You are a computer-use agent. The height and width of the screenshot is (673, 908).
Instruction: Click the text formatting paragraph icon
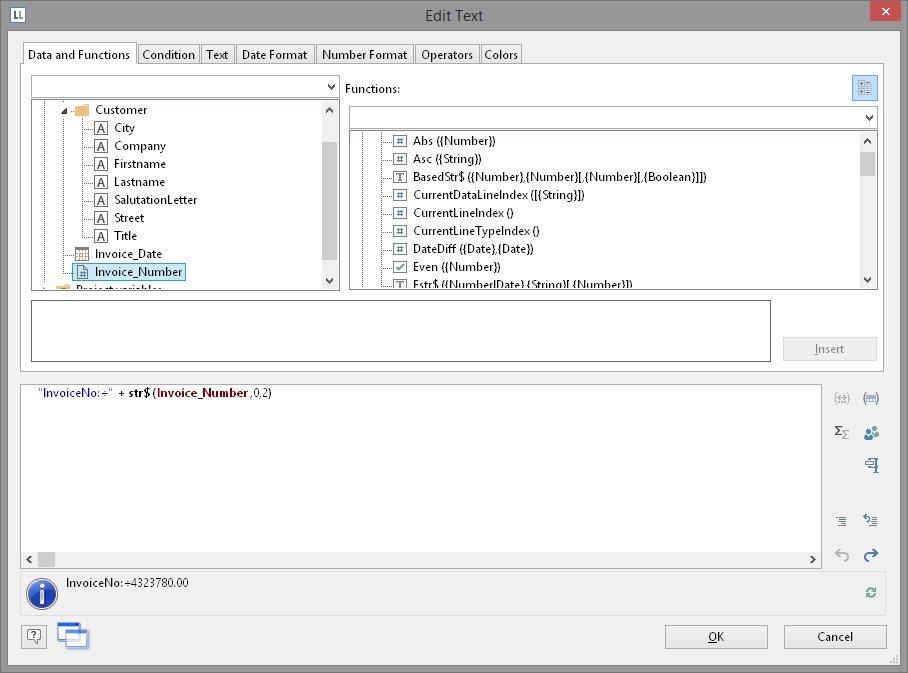pyautogui.click(x=870, y=465)
